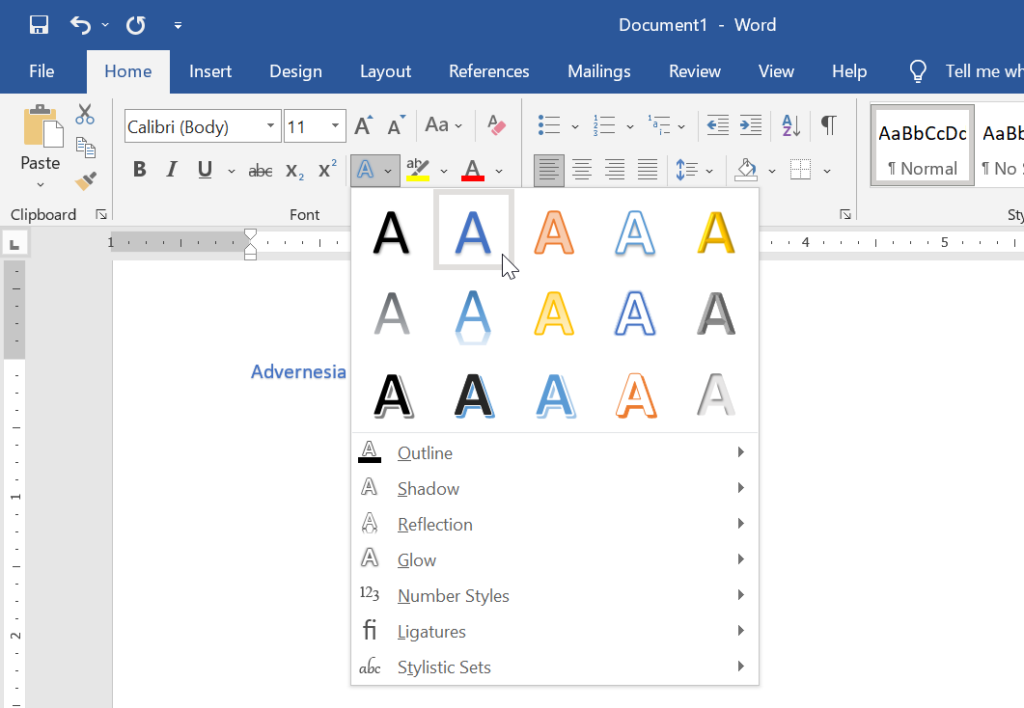Click the Clear All Formatting icon
Viewport: 1024px width, 708px height.
click(x=496, y=124)
